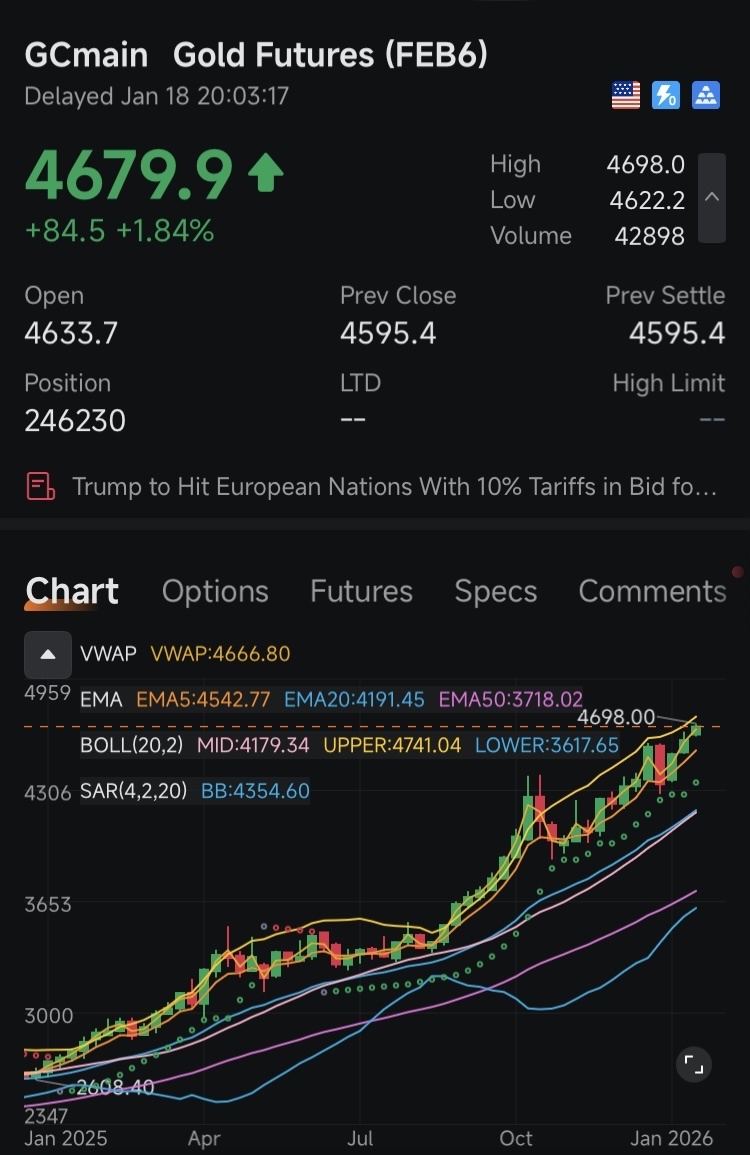Image resolution: width=750 pixels, height=1155 pixels.
Task: Collapse the chart indicator legend arrow
Action: tap(48, 655)
